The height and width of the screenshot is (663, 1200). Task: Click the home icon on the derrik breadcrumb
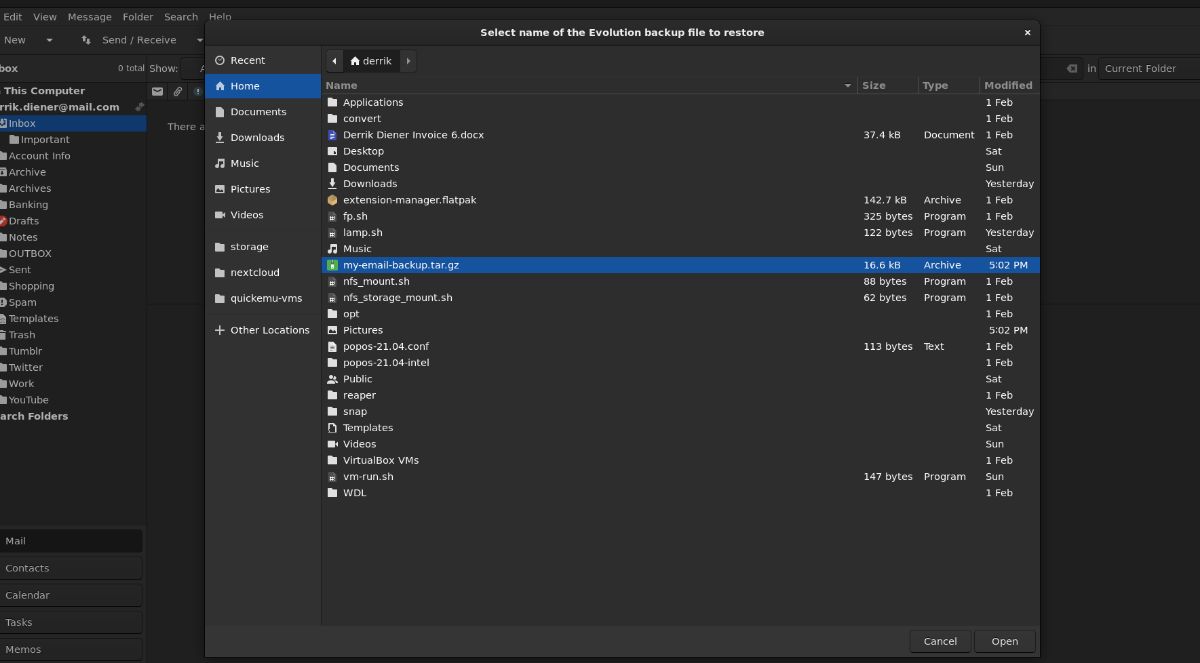tap(355, 60)
